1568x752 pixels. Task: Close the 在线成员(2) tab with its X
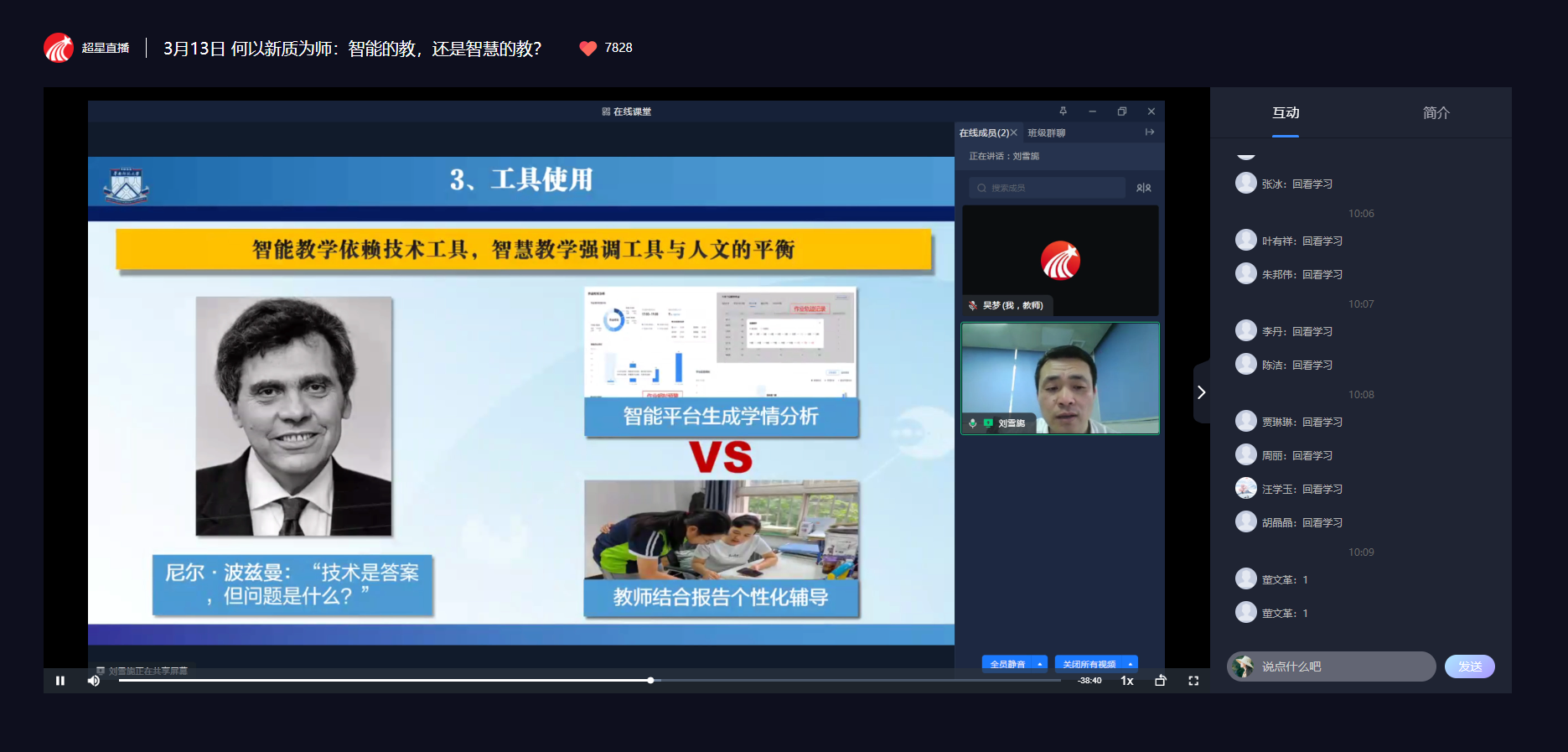(x=1014, y=132)
